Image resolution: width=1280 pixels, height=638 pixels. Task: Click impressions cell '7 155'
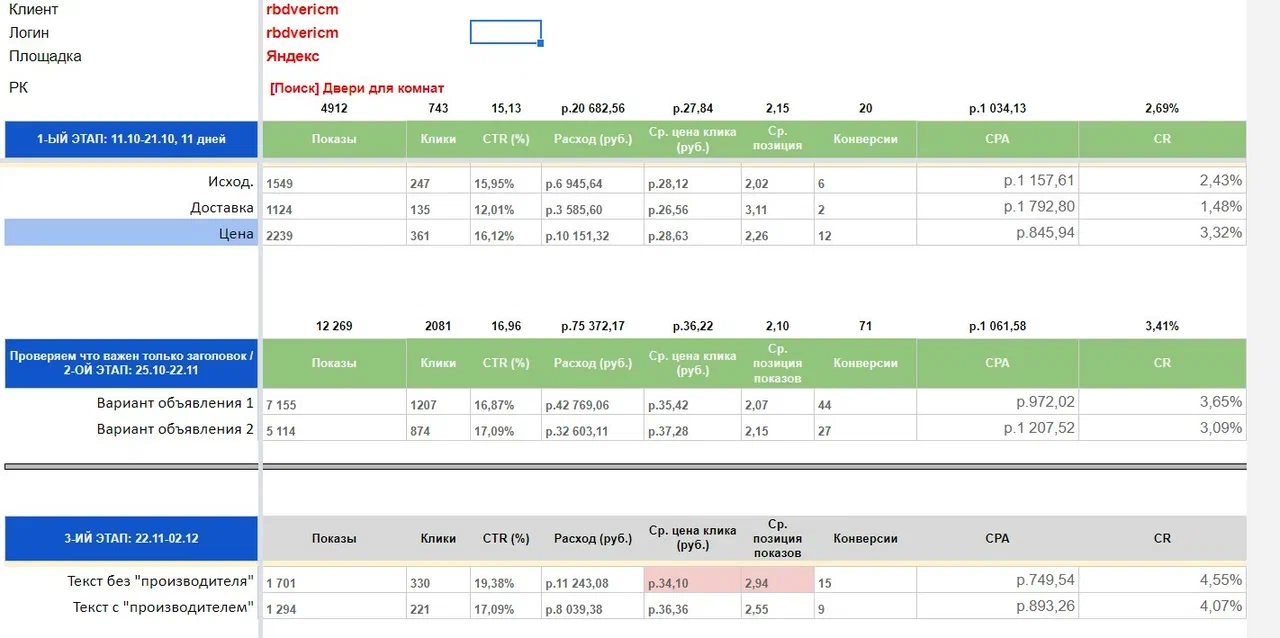click(334, 404)
